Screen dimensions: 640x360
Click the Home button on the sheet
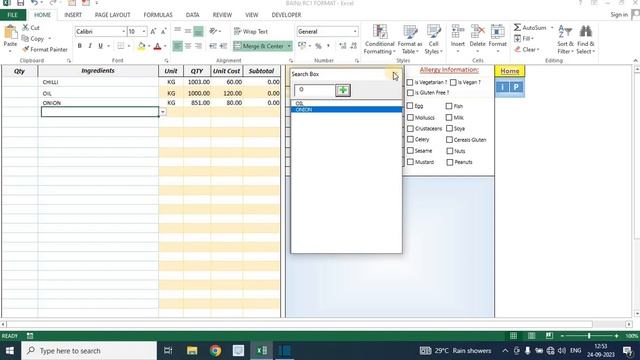(x=510, y=71)
